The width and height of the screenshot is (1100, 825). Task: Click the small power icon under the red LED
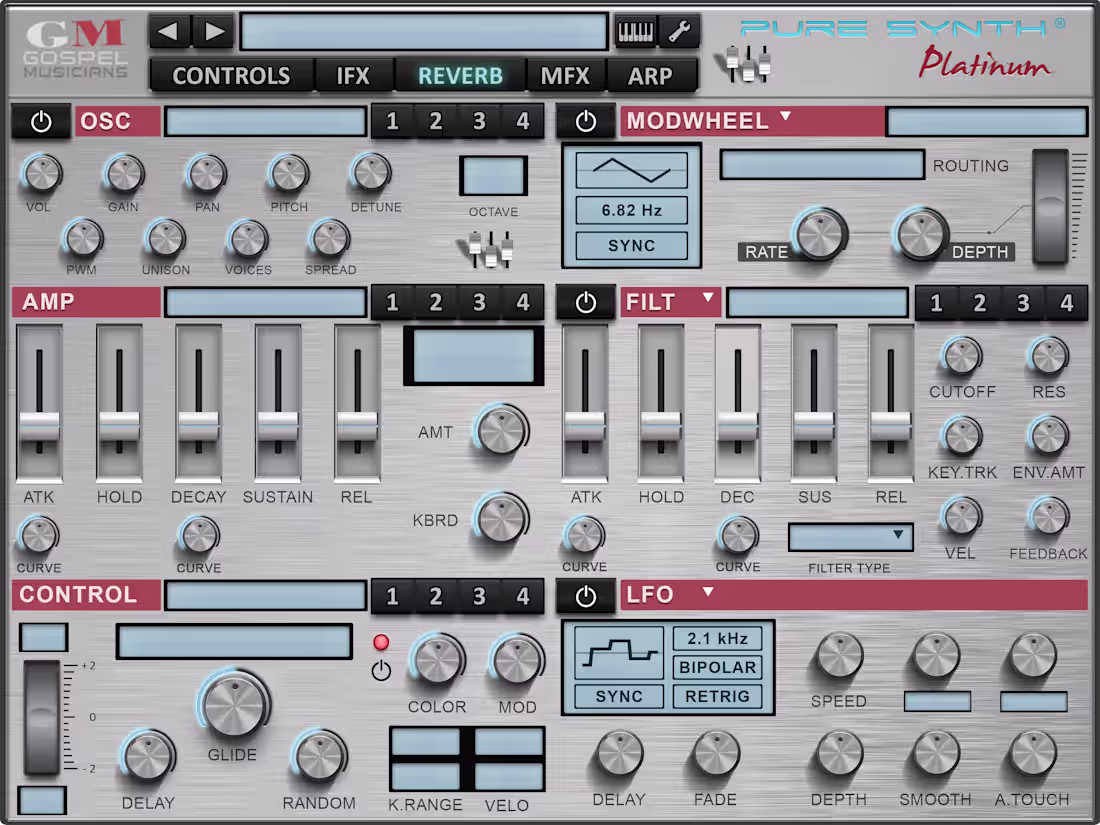380,671
